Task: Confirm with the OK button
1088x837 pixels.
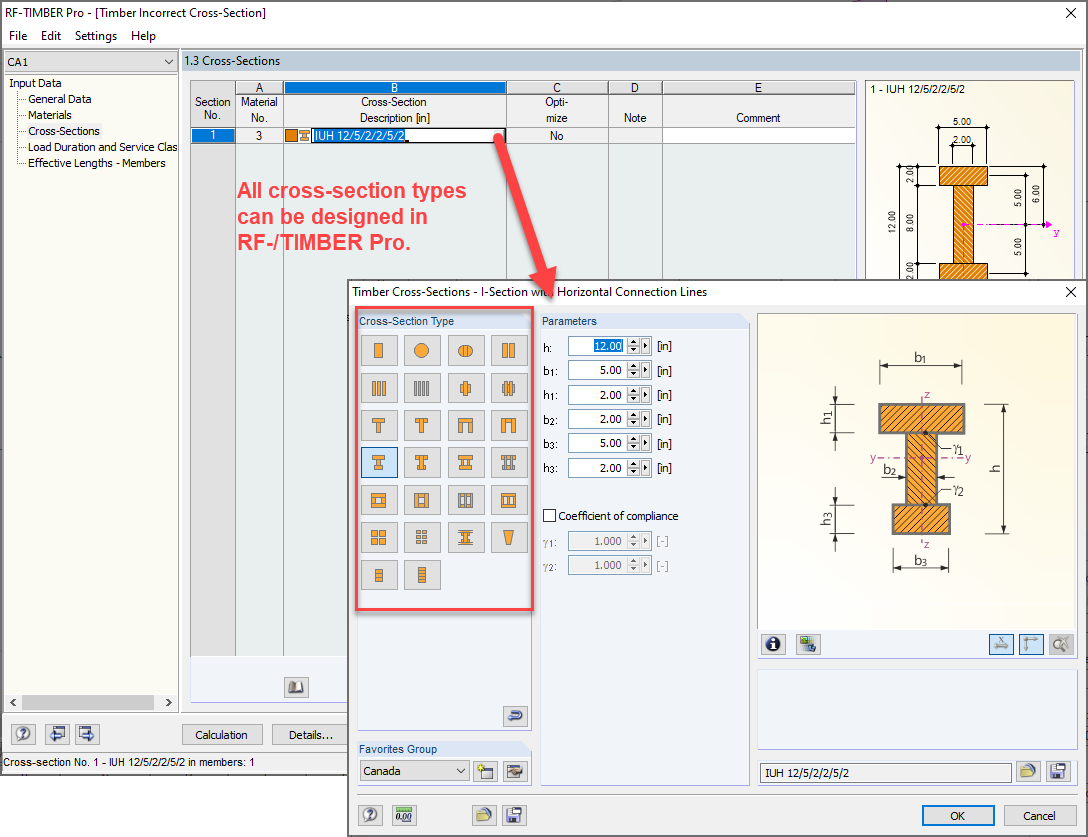Action: point(958,815)
